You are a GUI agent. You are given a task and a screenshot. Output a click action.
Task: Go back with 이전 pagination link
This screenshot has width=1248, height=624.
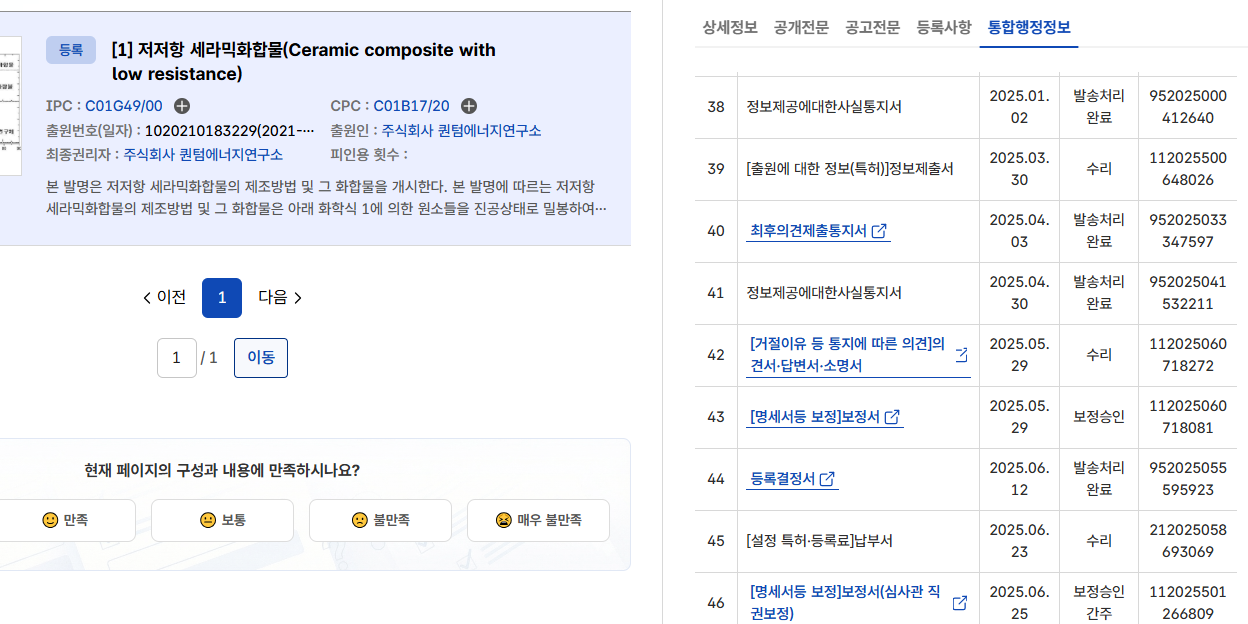coord(164,297)
